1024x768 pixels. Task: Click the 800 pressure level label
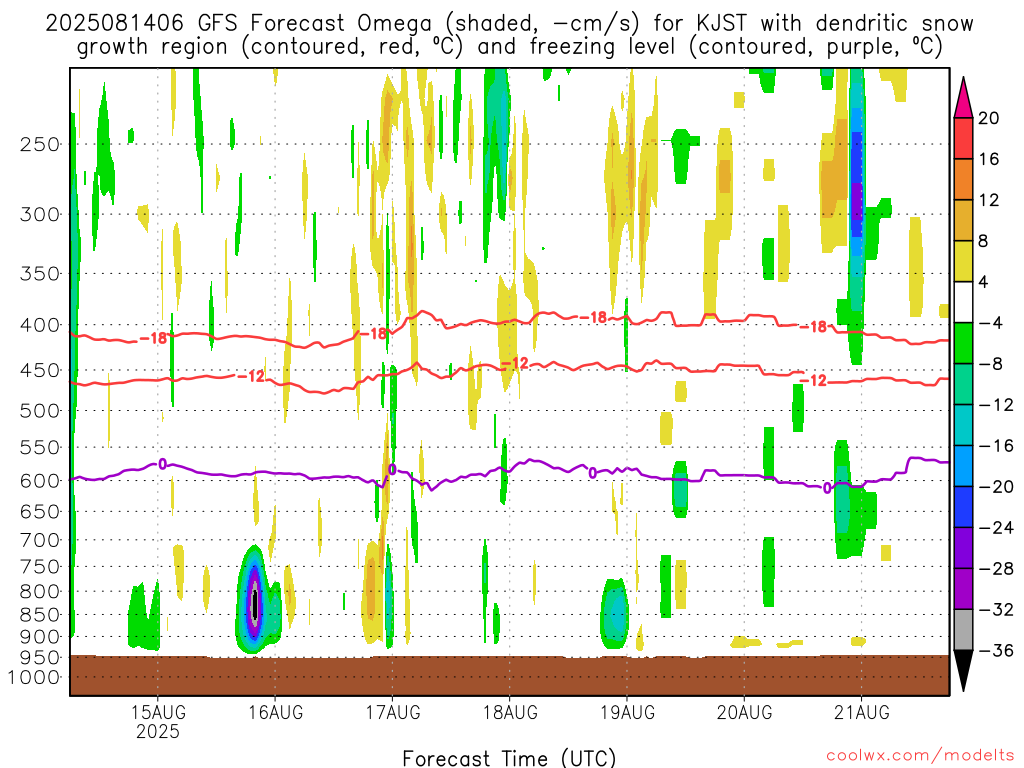[40, 592]
